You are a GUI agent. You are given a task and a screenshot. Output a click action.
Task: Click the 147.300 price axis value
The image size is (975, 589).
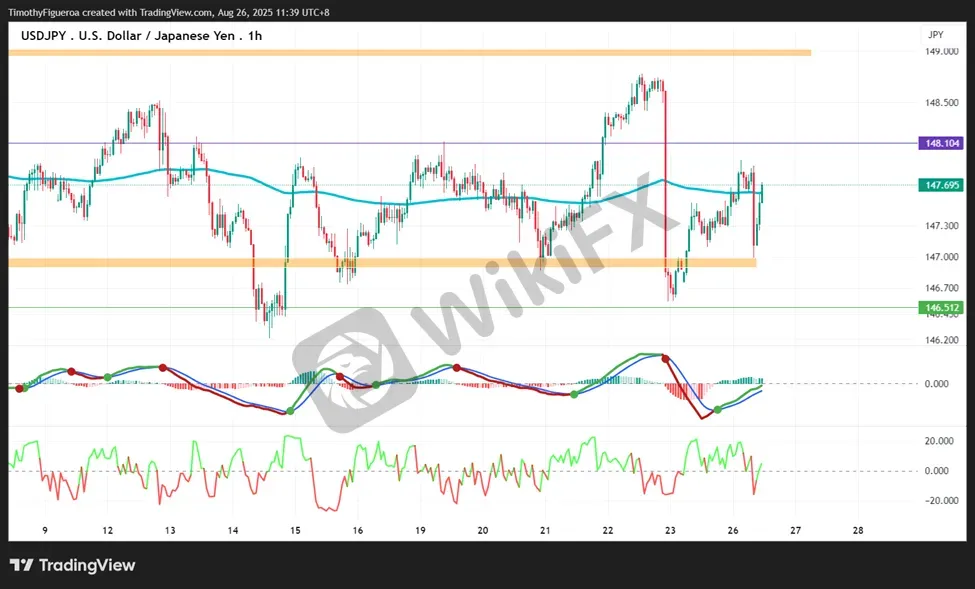[x=941, y=226]
